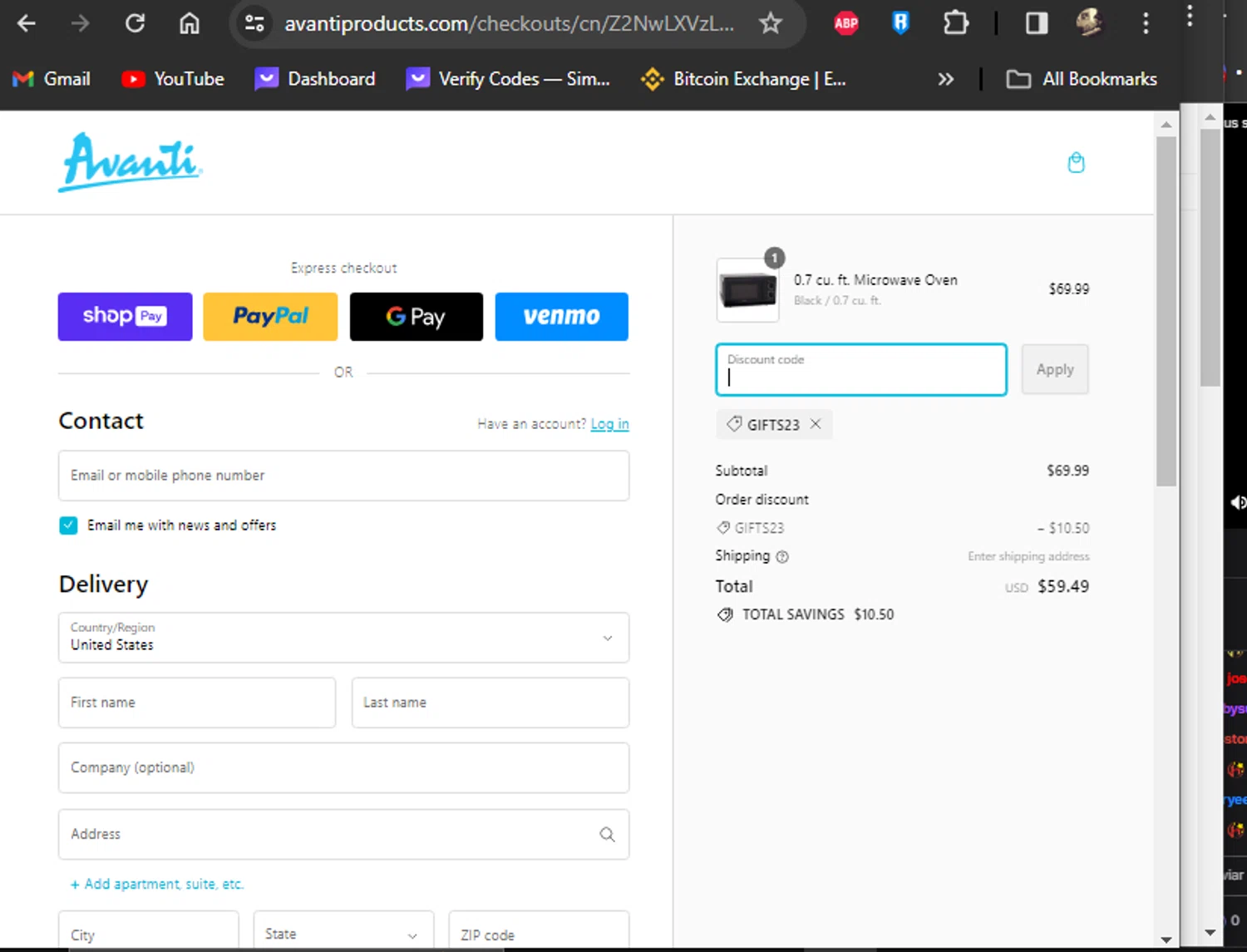Click the shipping info question icon
1247x952 pixels.
pyautogui.click(x=782, y=557)
